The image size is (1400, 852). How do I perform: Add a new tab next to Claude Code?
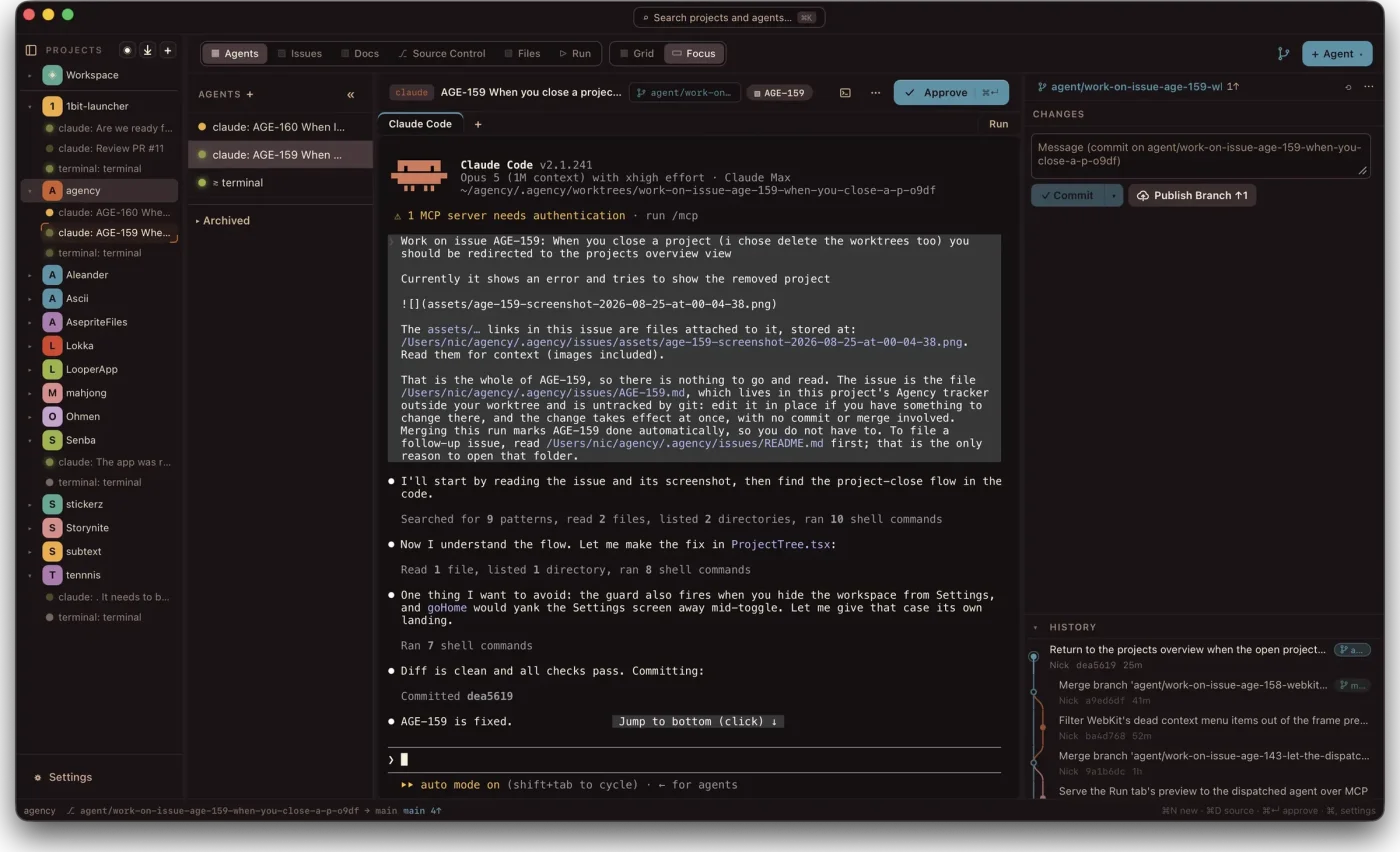478,124
